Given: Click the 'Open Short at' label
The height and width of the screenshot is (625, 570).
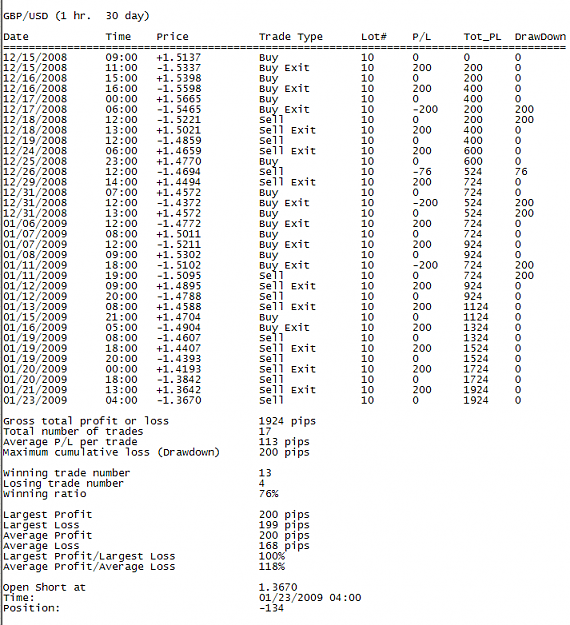Looking at the screenshot, I should (44, 588).
